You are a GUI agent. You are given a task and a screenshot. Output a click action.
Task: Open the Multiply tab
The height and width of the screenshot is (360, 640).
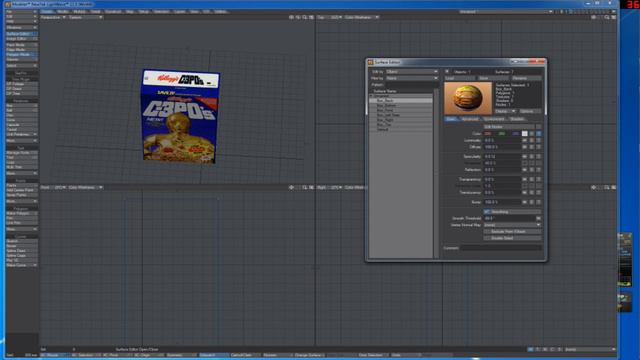click(x=79, y=12)
